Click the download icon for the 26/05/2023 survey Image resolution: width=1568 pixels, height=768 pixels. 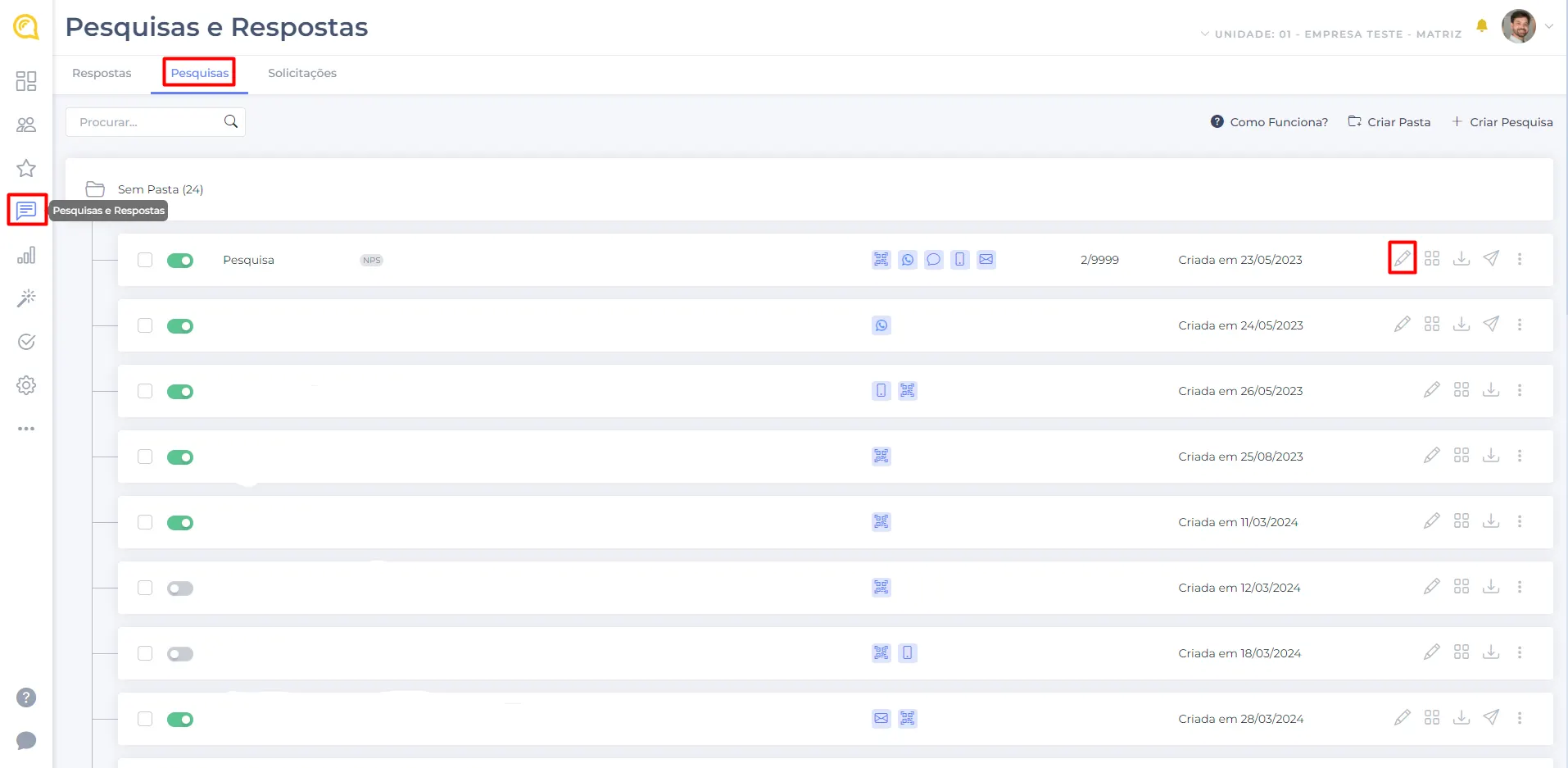(x=1490, y=390)
